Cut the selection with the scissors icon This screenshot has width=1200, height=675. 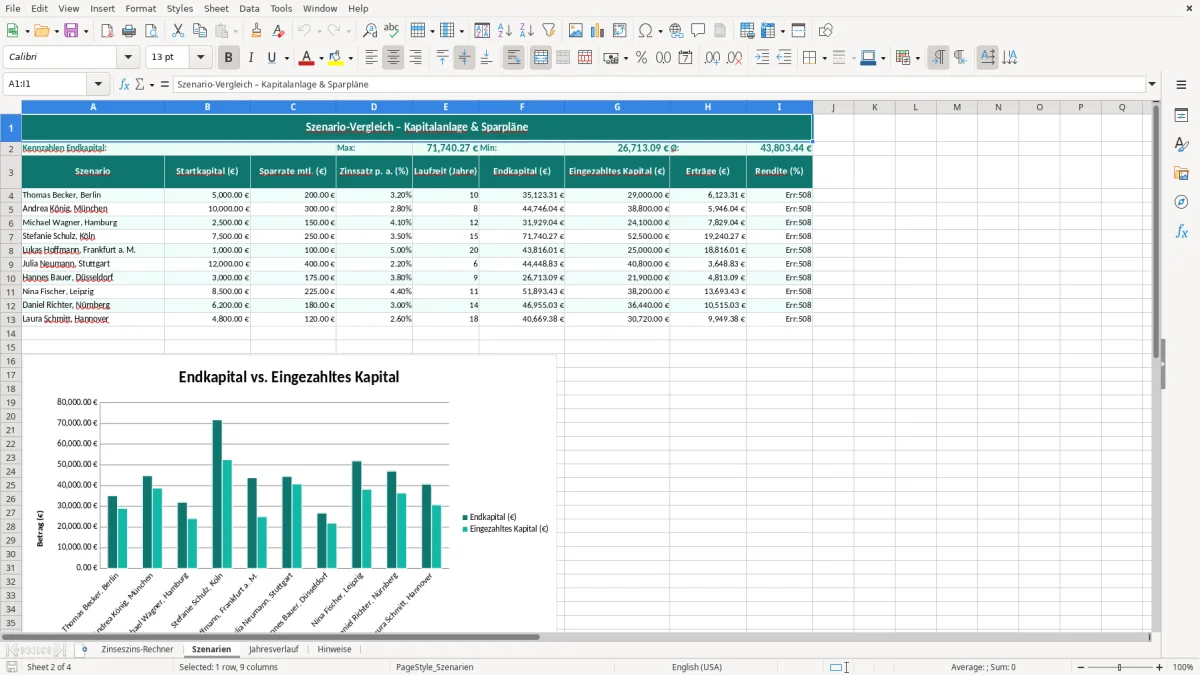pyautogui.click(x=177, y=31)
